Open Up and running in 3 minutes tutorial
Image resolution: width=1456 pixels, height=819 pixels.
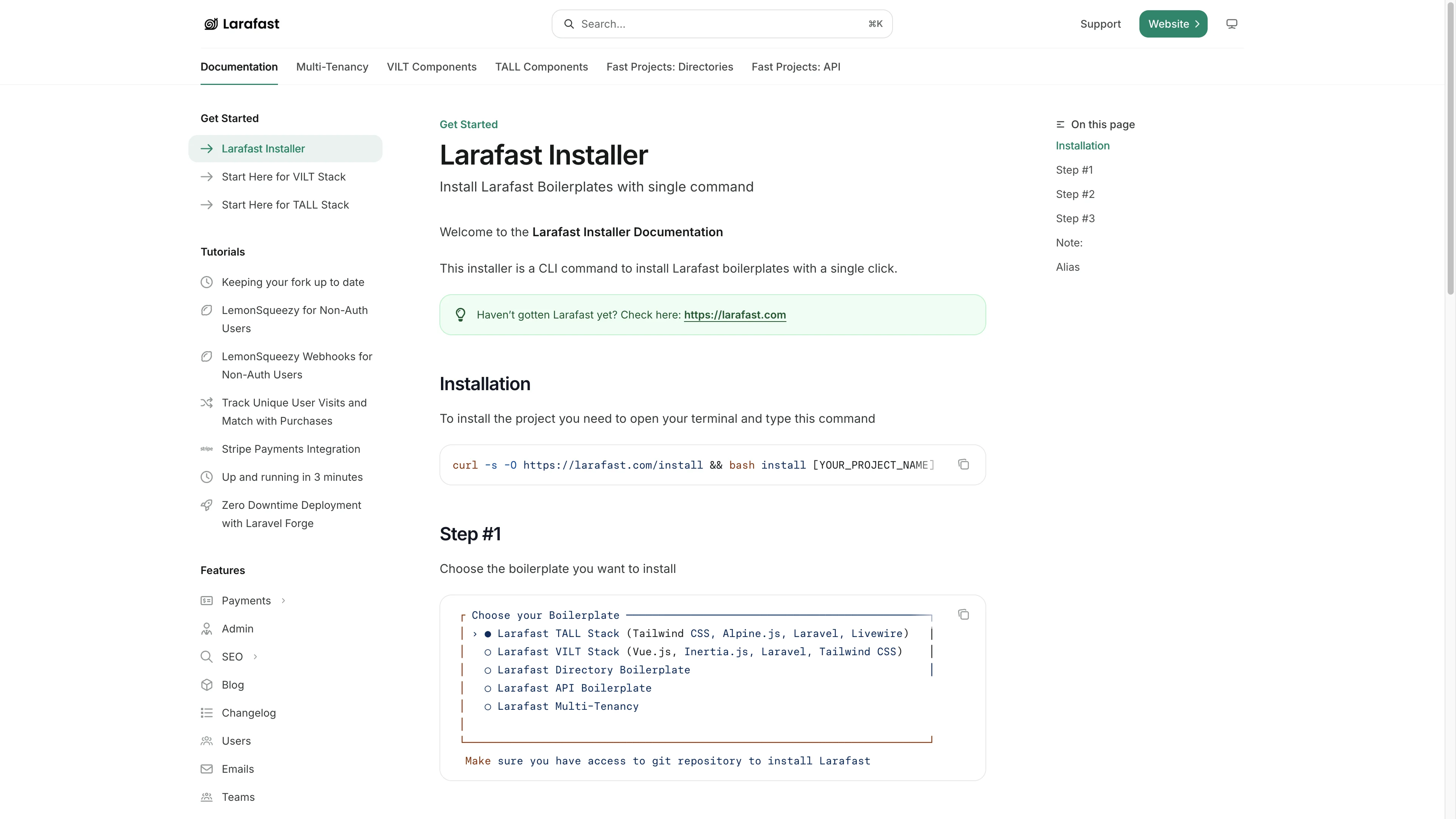point(292,477)
